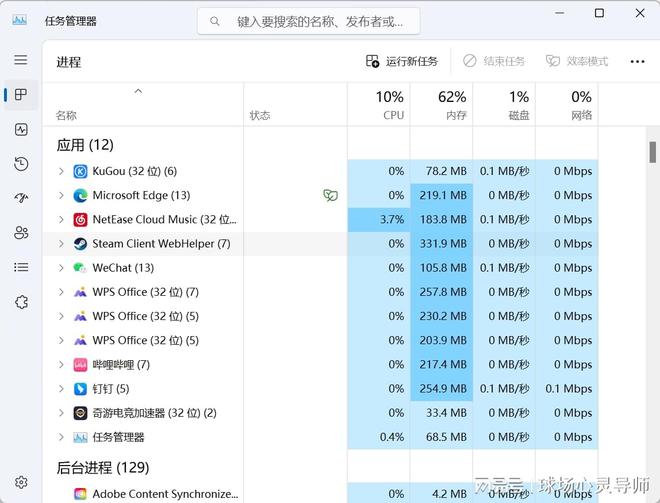
Task: Sort by the 网络 column header
Action: pos(567,104)
